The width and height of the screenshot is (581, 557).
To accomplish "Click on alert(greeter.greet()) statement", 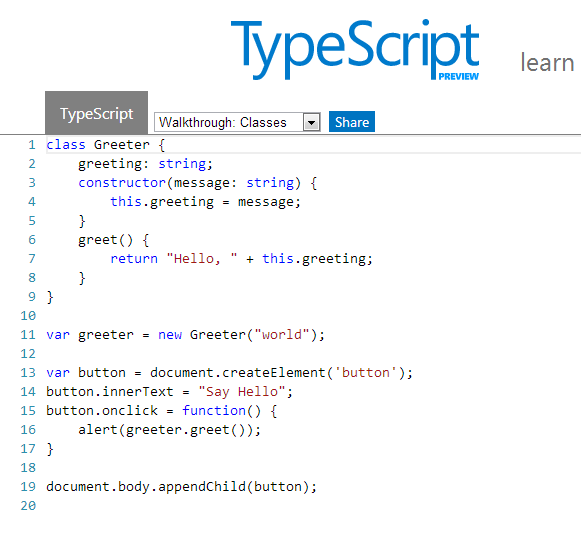I will [x=169, y=430].
